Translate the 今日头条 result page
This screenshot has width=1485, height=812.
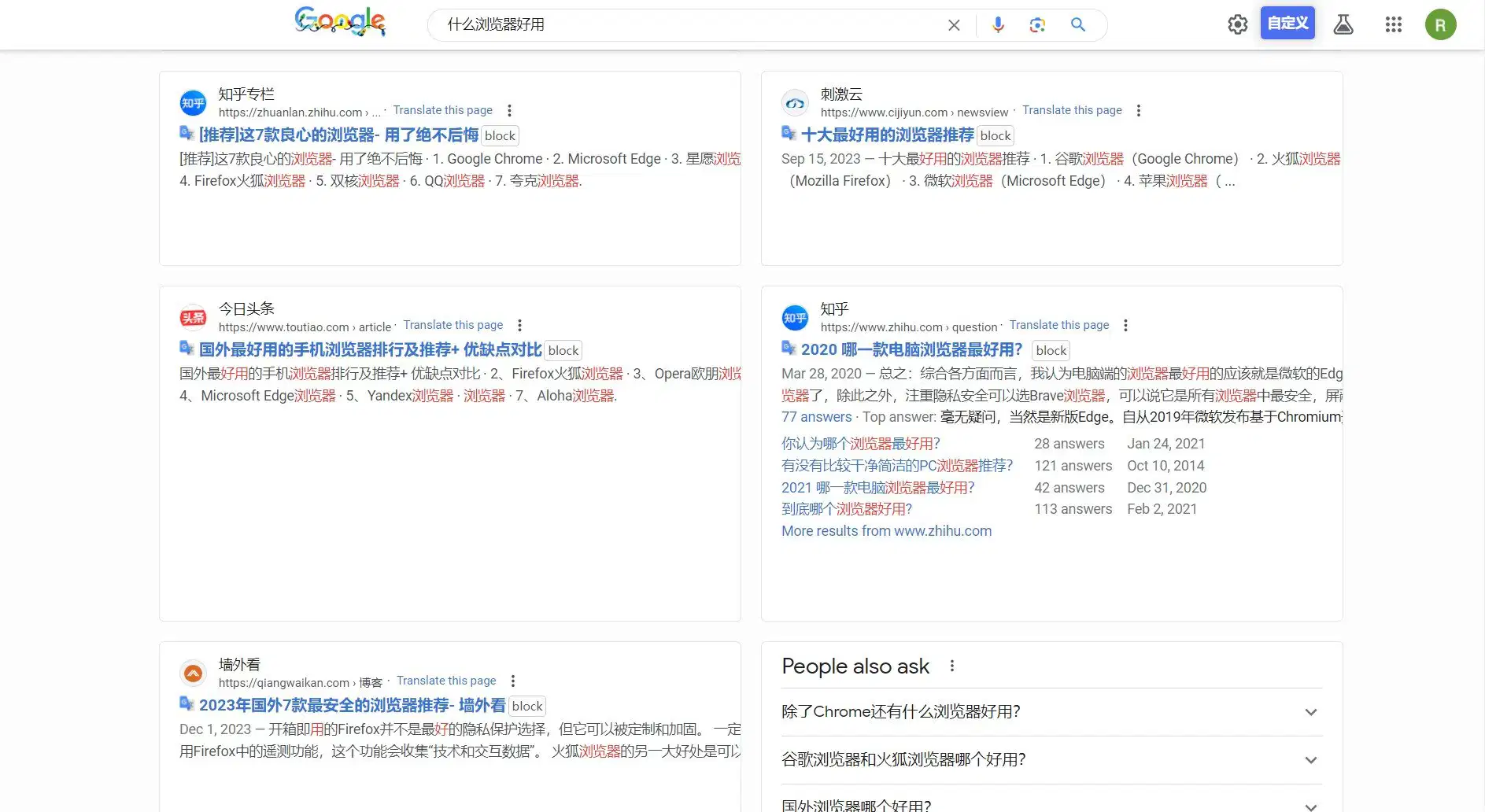click(453, 325)
